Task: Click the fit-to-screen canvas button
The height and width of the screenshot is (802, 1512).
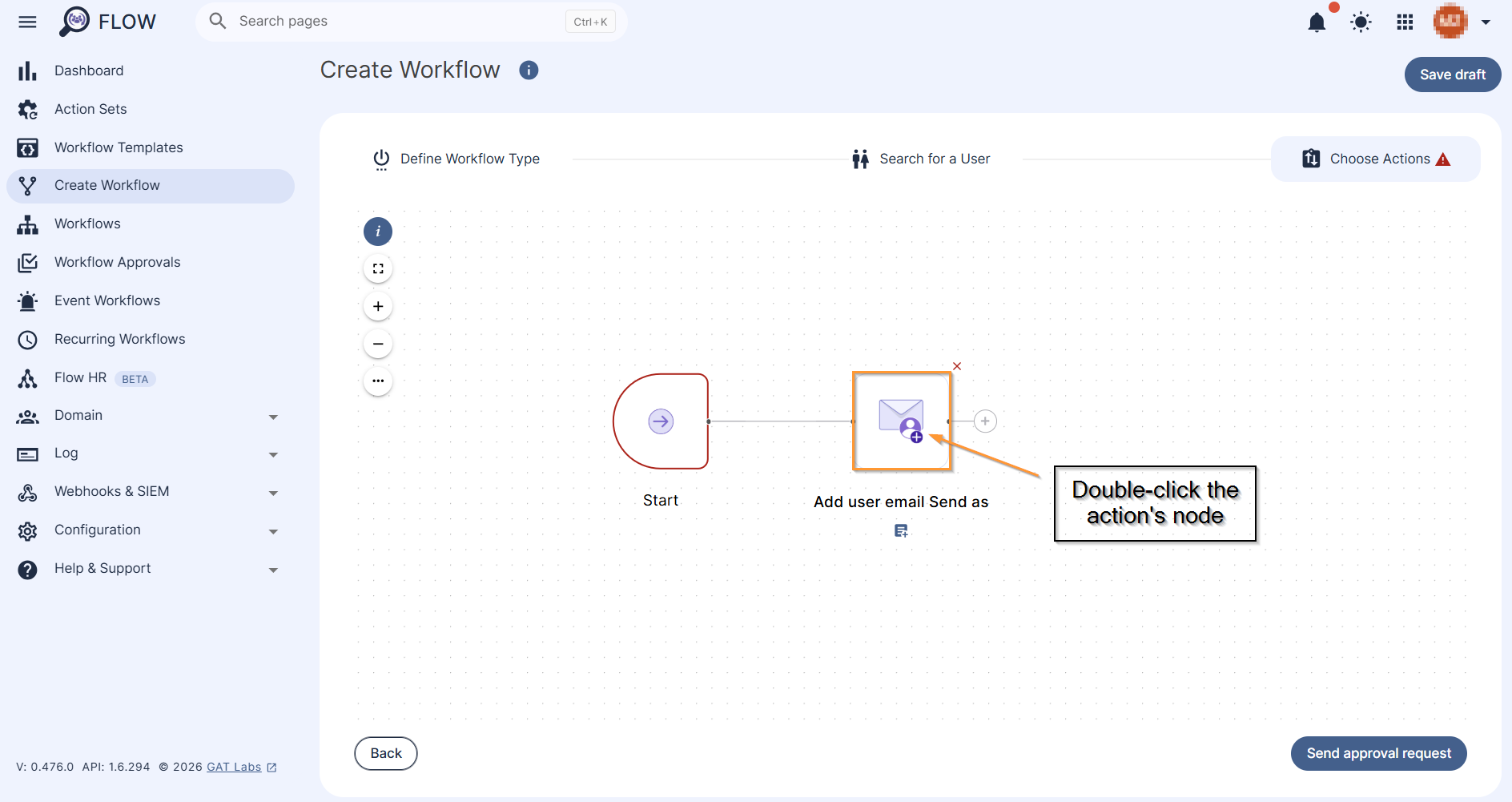Action: tap(378, 268)
